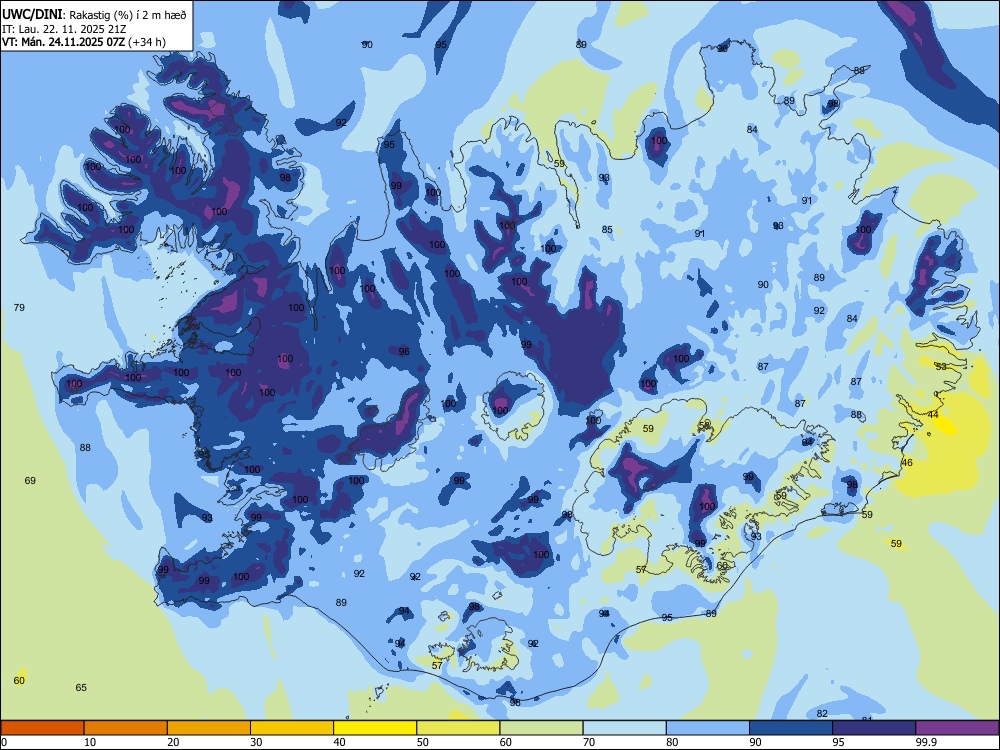Click the map value '79' off the west coast
The width and height of the screenshot is (1000, 750).
[19, 307]
